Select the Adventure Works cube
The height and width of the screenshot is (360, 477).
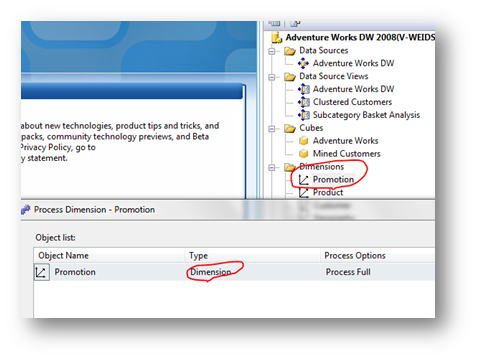[x=345, y=141]
